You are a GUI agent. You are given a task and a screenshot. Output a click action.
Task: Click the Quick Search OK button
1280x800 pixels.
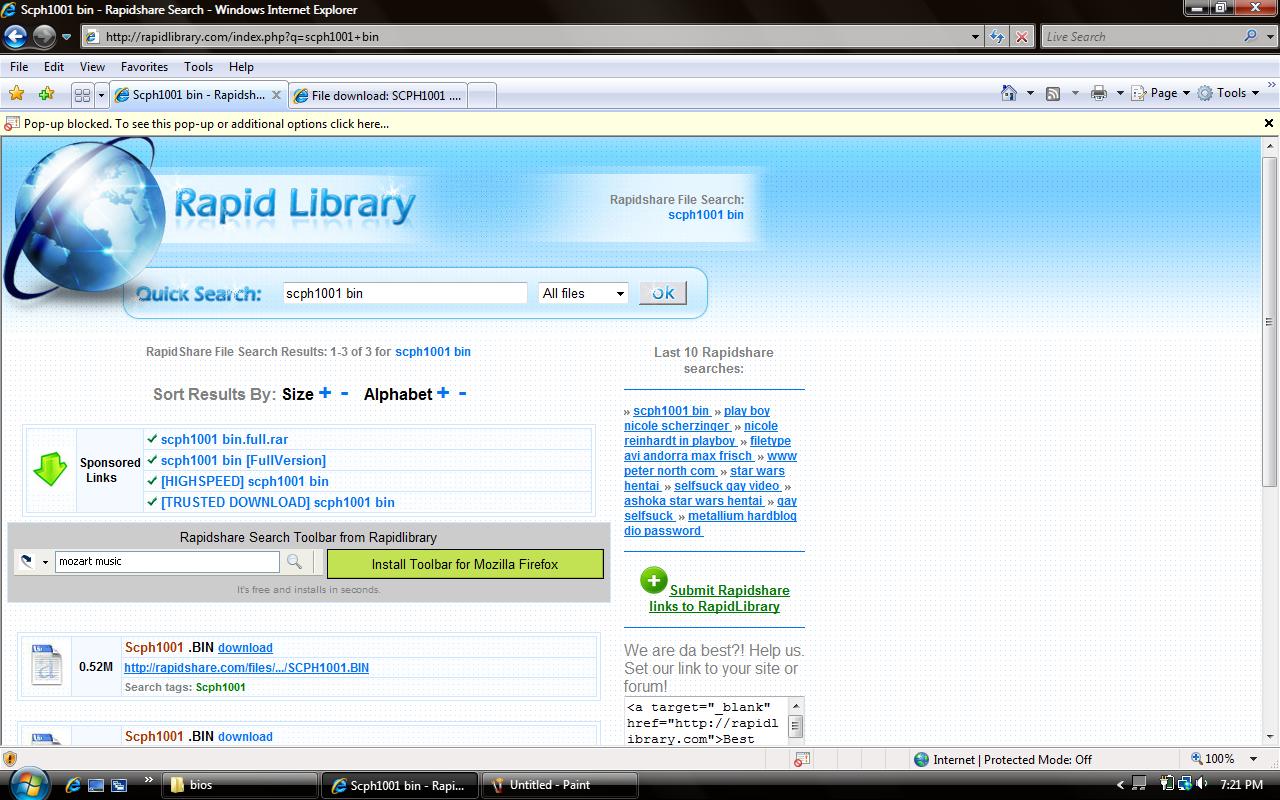point(662,293)
